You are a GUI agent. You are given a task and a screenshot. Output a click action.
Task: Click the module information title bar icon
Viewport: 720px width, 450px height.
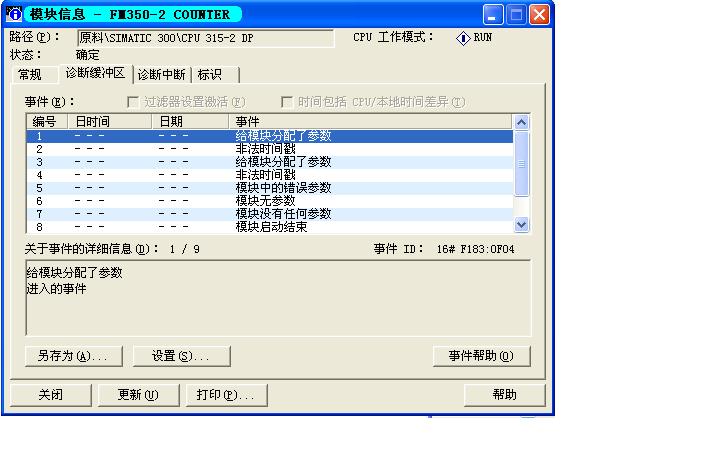[14, 14]
